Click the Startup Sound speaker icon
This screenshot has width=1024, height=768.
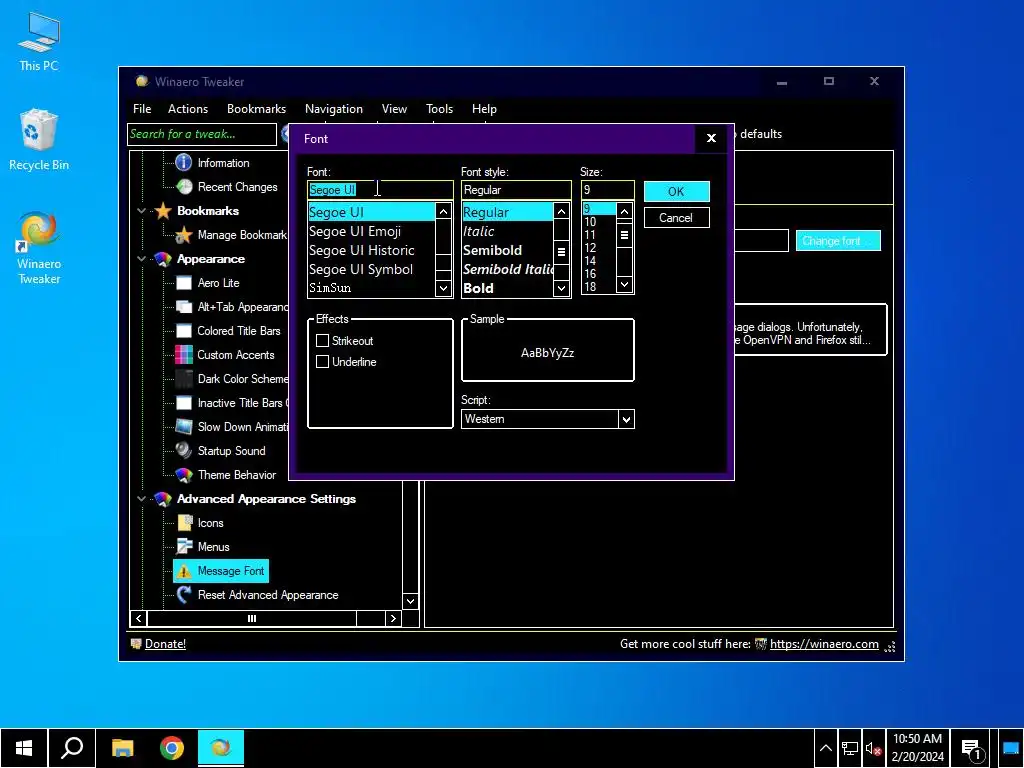(x=184, y=451)
